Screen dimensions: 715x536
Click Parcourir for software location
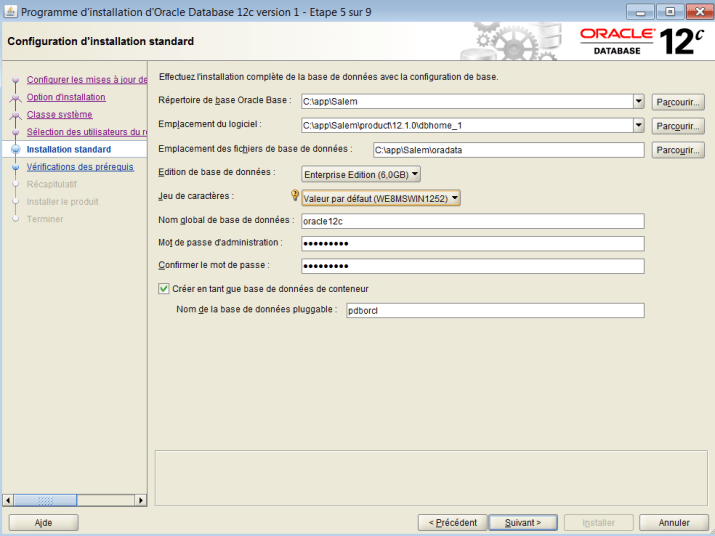(x=678, y=126)
